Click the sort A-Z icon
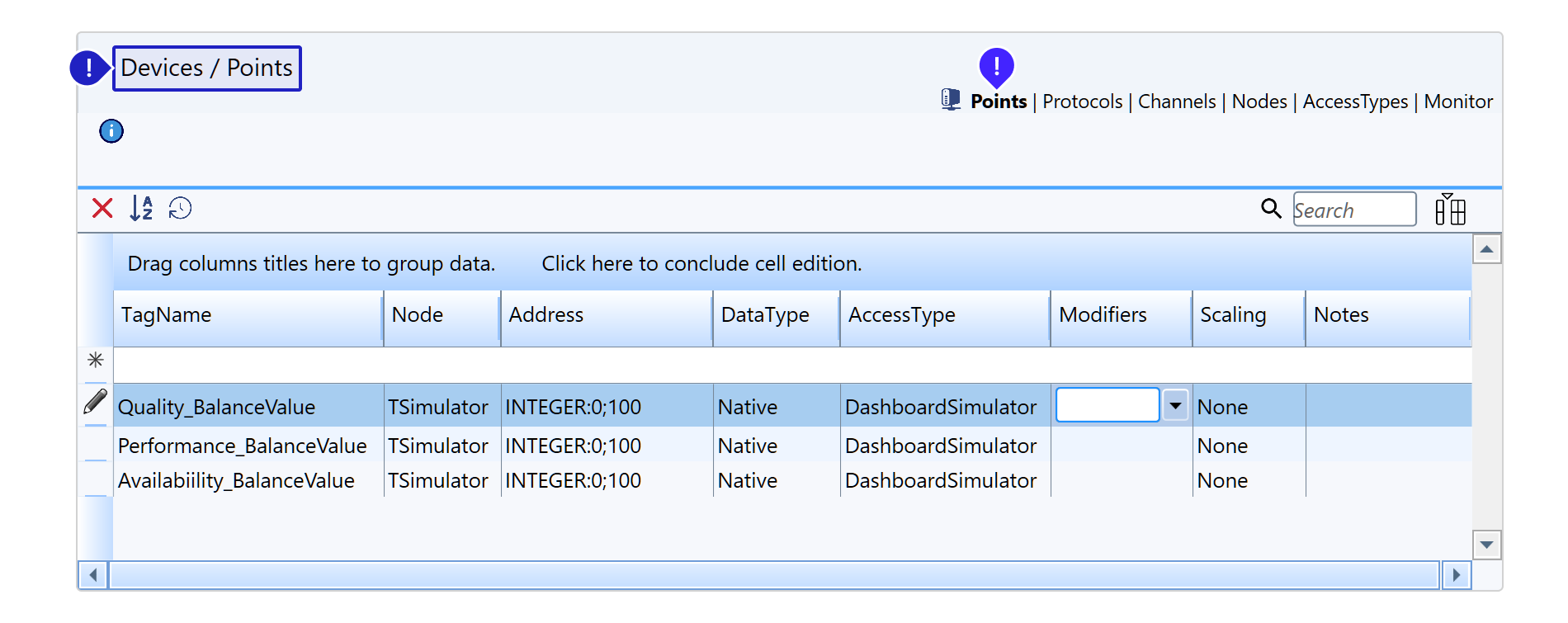 [x=141, y=208]
